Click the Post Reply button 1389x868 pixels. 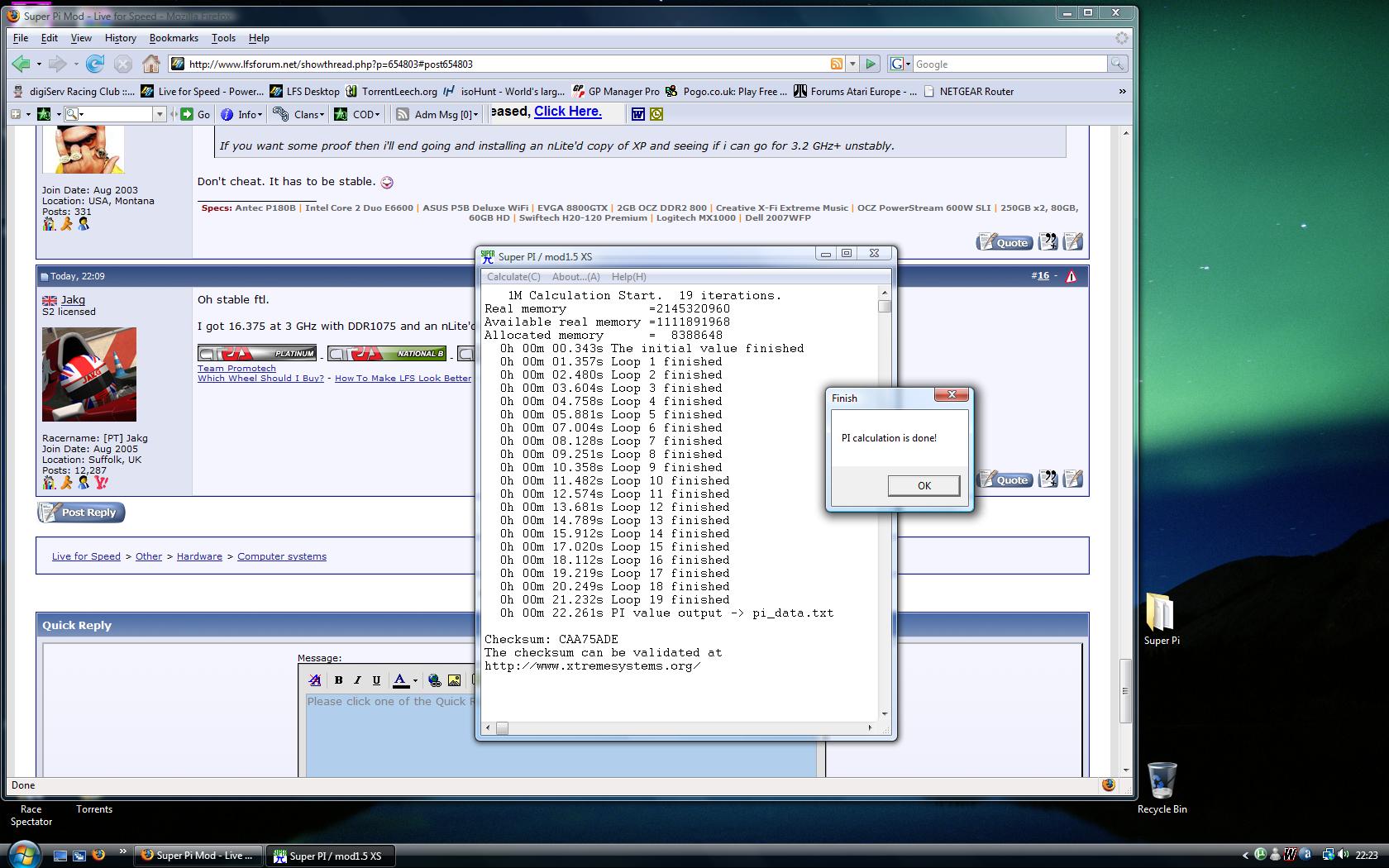pos(81,513)
